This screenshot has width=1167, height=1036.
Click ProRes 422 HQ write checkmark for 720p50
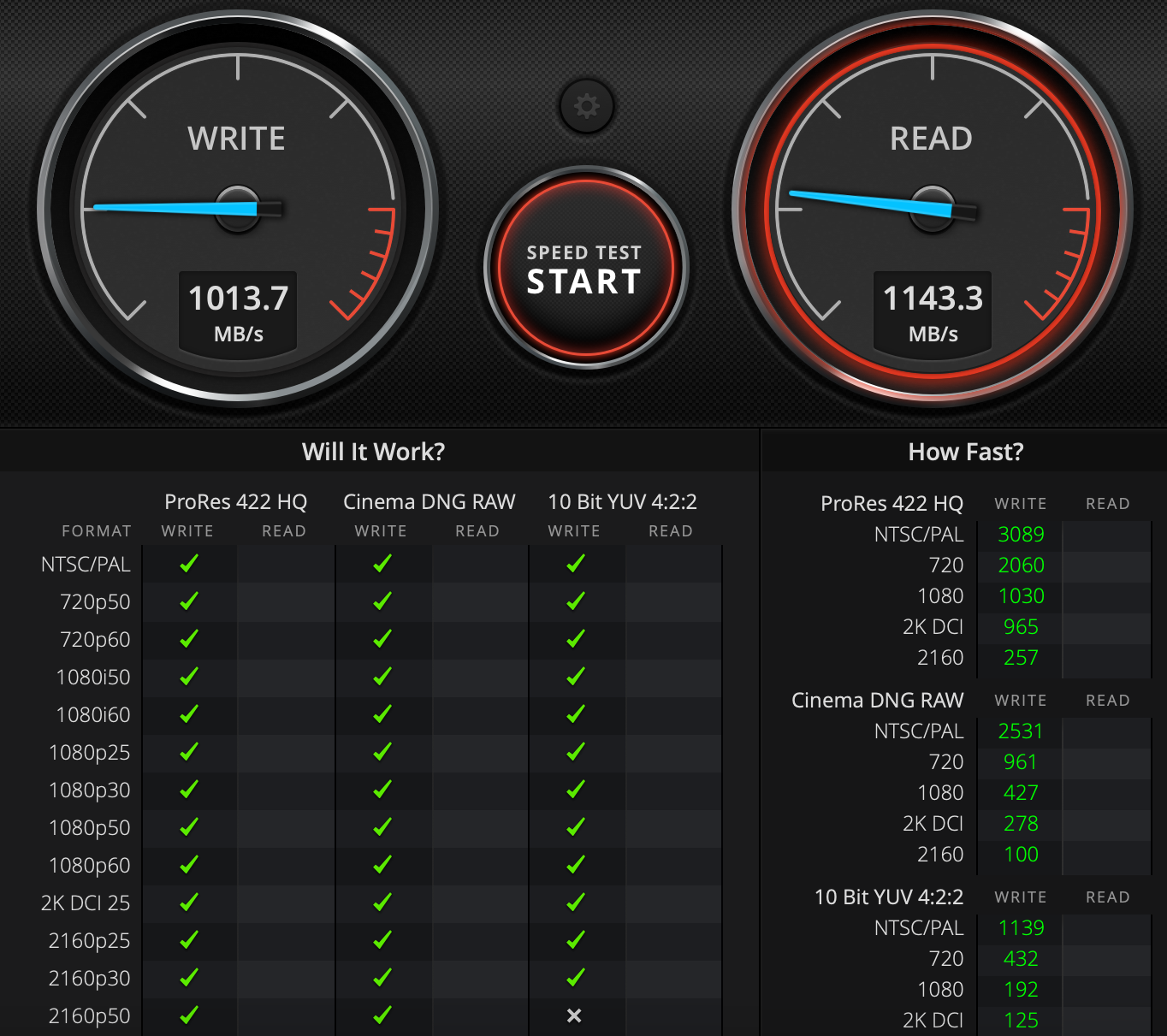[189, 601]
